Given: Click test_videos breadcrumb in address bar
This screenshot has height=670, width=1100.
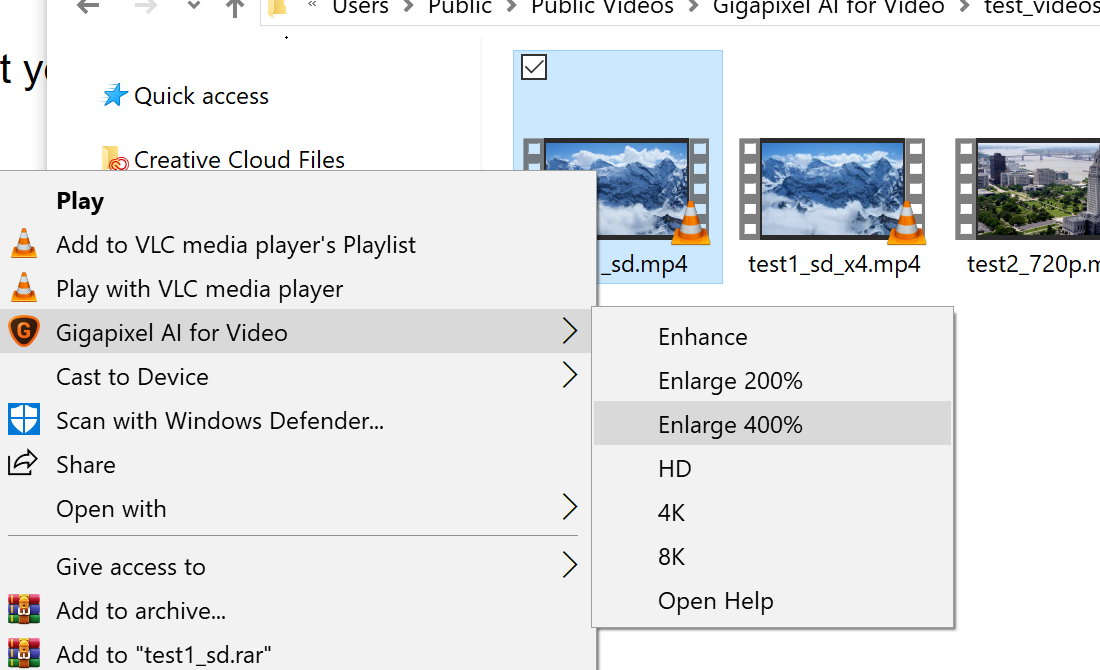Looking at the screenshot, I should (x=1042, y=7).
